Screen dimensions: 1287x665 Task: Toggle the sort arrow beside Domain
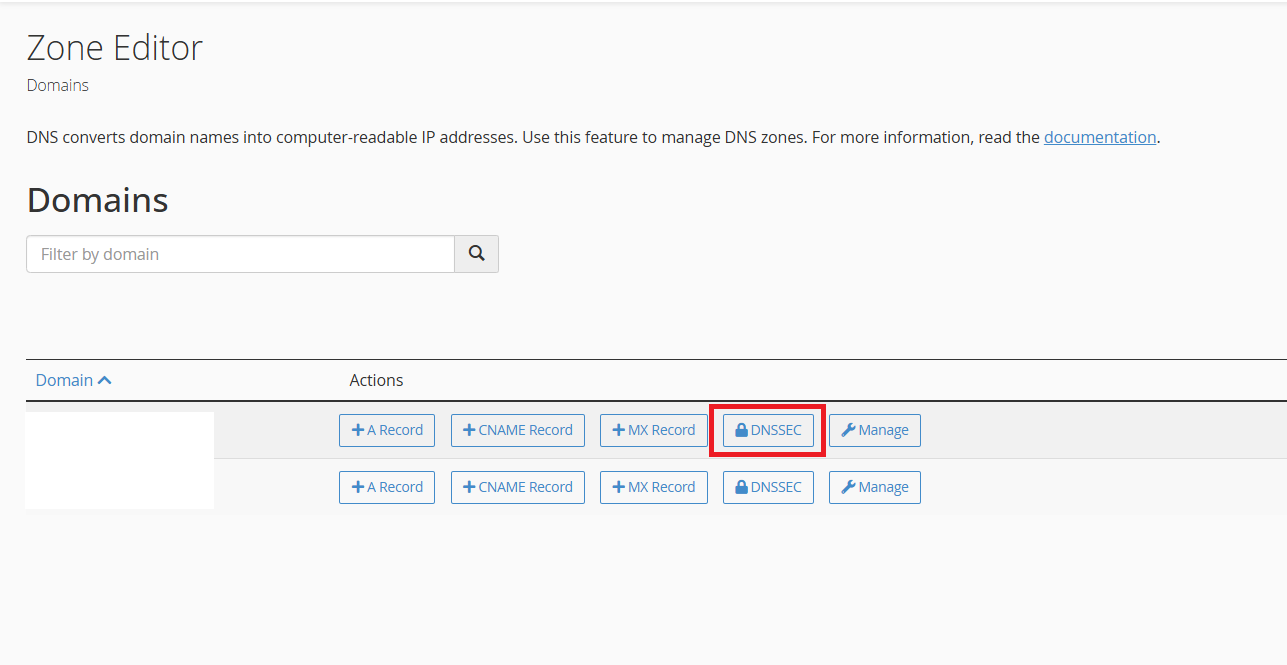coord(105,380)
